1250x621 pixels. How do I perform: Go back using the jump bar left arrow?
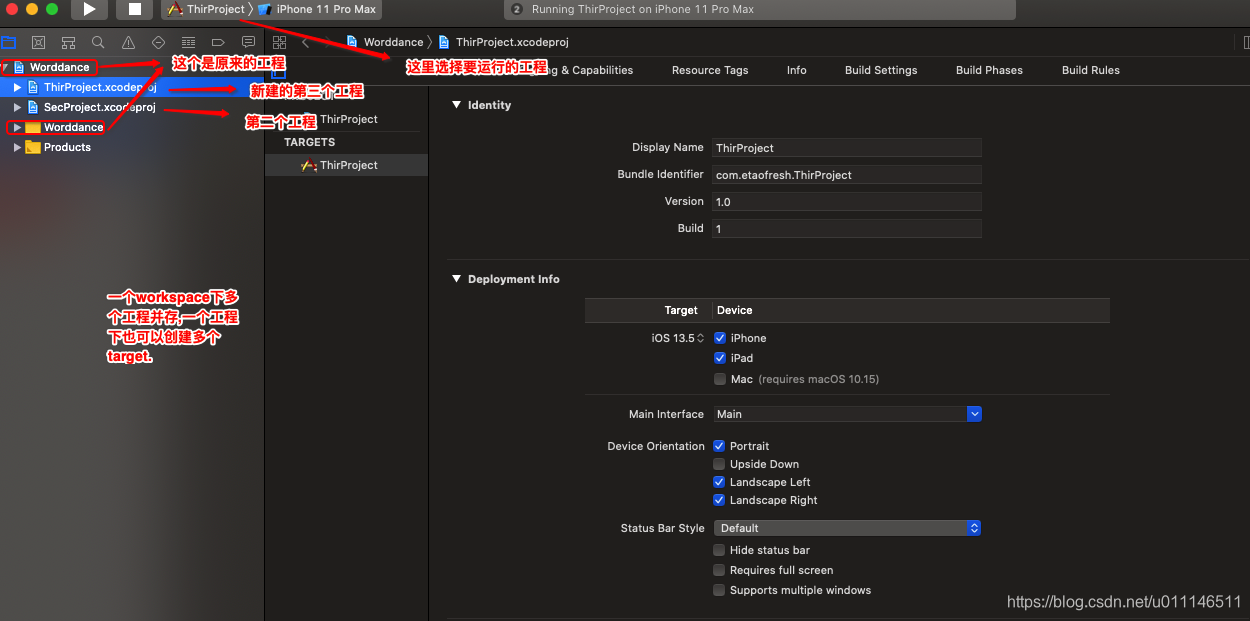pos(305,42)
